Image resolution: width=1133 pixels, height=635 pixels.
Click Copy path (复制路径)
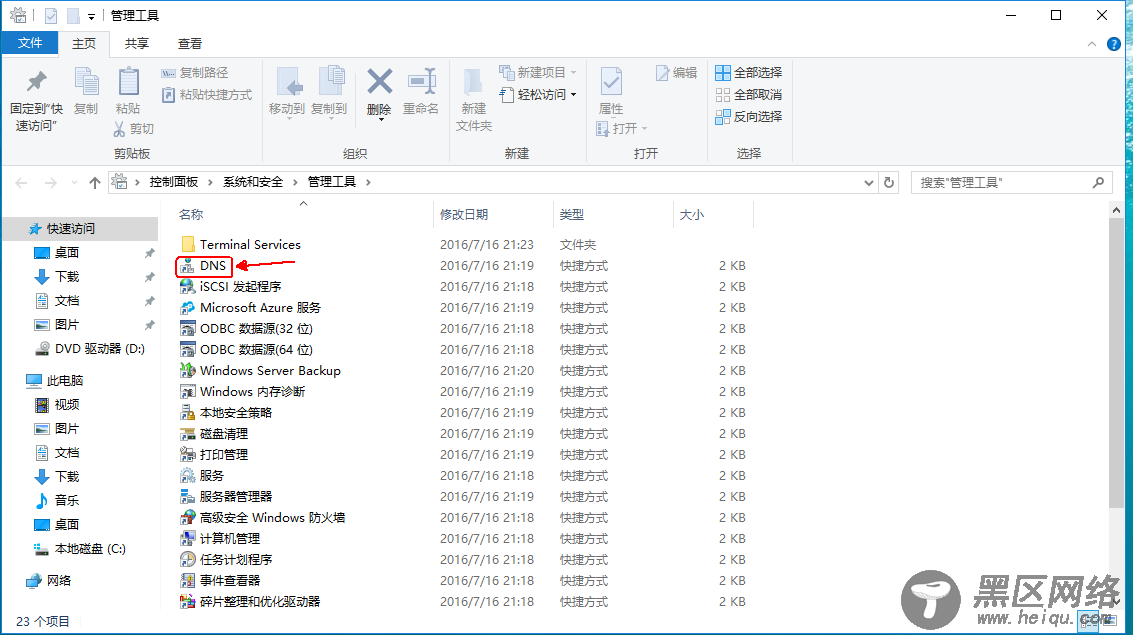click(x=194, y=73)
